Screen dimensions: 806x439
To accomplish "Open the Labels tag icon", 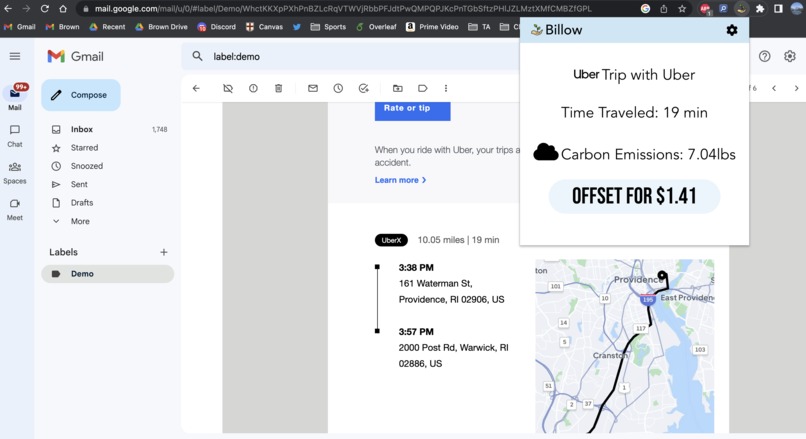I will (423, 88).
